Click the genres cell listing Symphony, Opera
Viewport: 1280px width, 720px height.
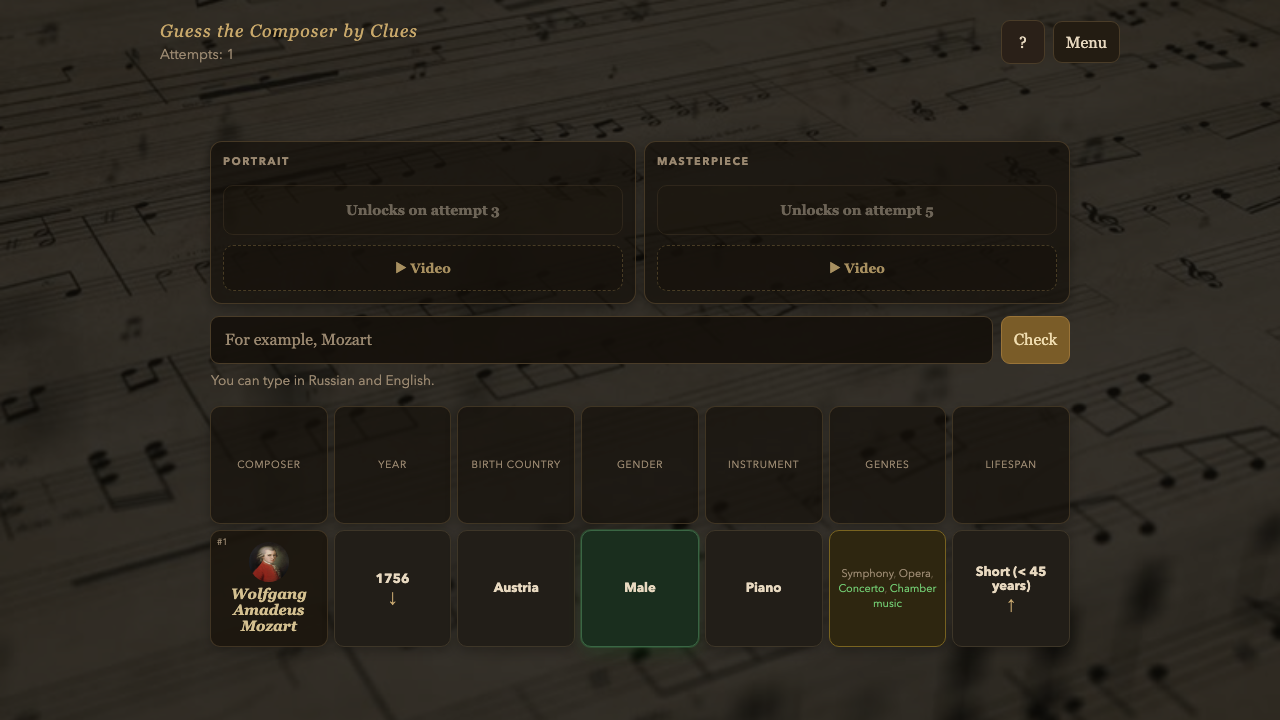click(887, 588)
